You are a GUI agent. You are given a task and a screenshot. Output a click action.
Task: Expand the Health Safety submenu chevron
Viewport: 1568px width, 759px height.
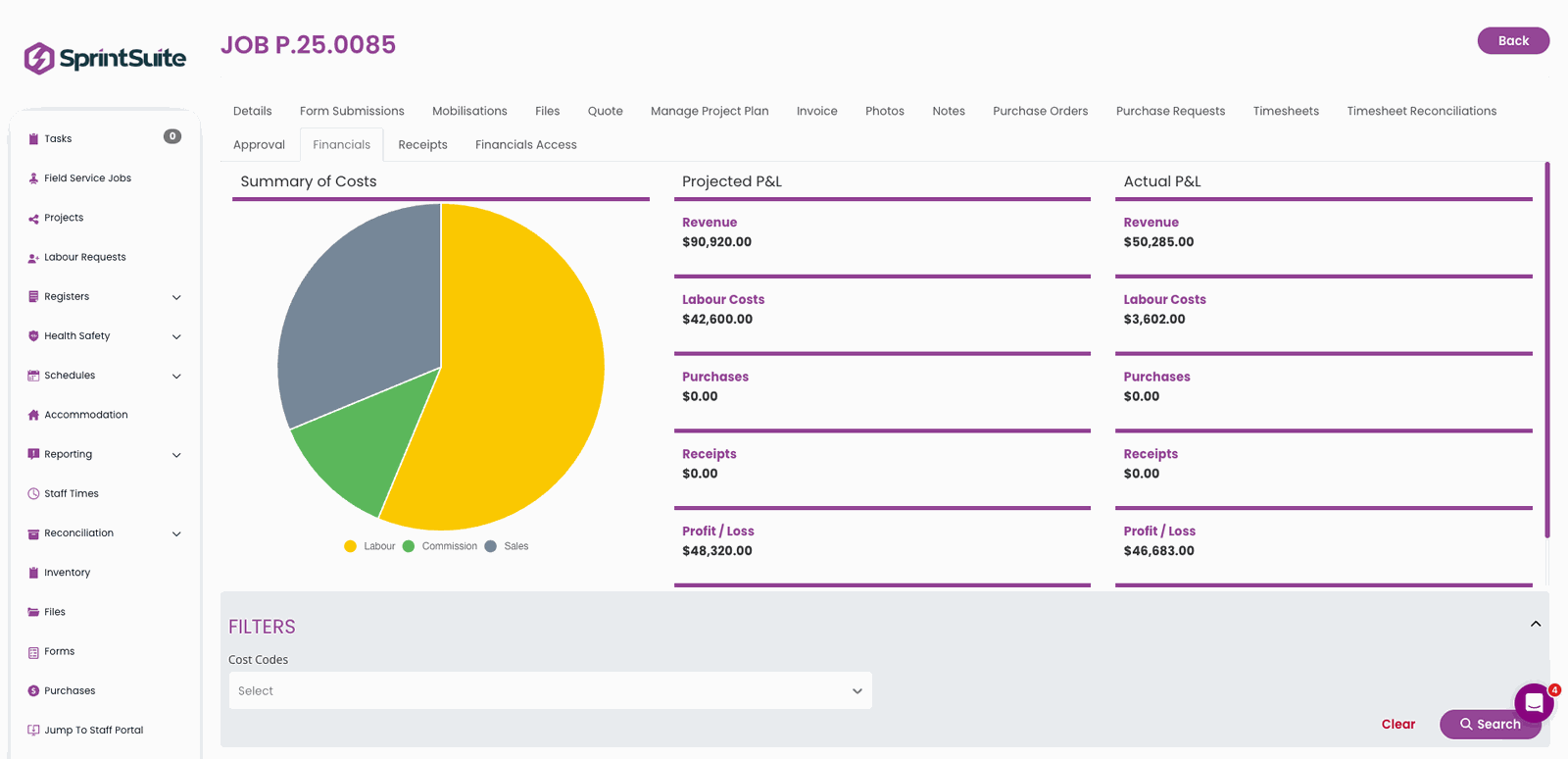(x=176, y=336)
